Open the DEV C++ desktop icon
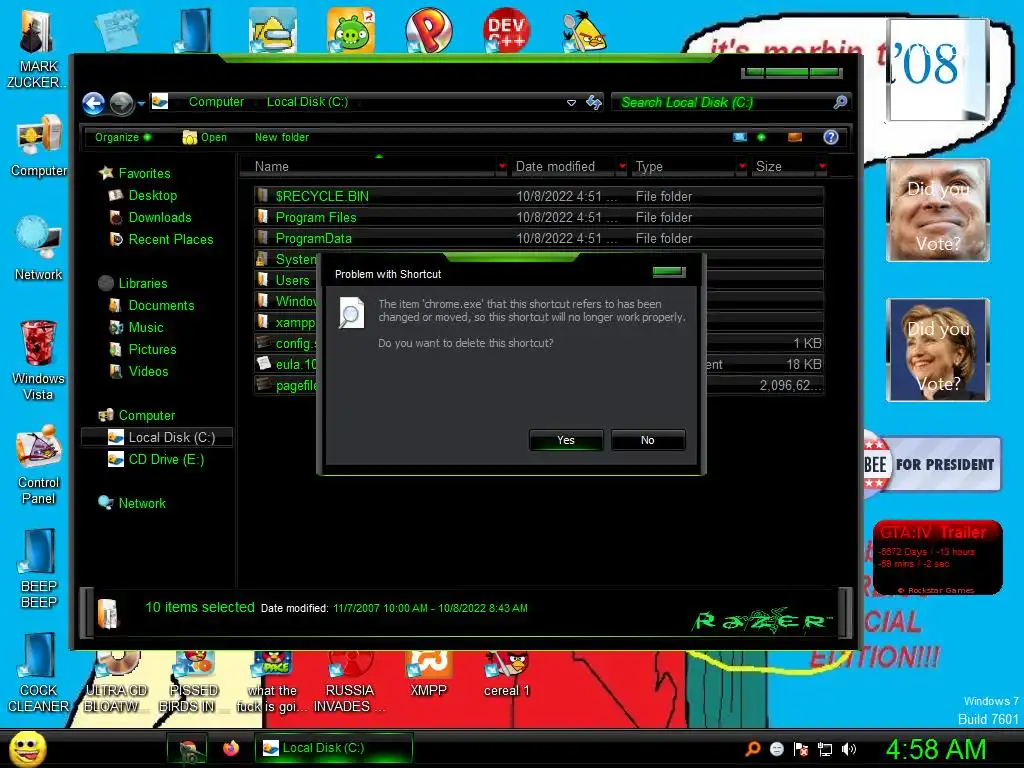Viewport: 1024px width, 768px height. point(506,29)
